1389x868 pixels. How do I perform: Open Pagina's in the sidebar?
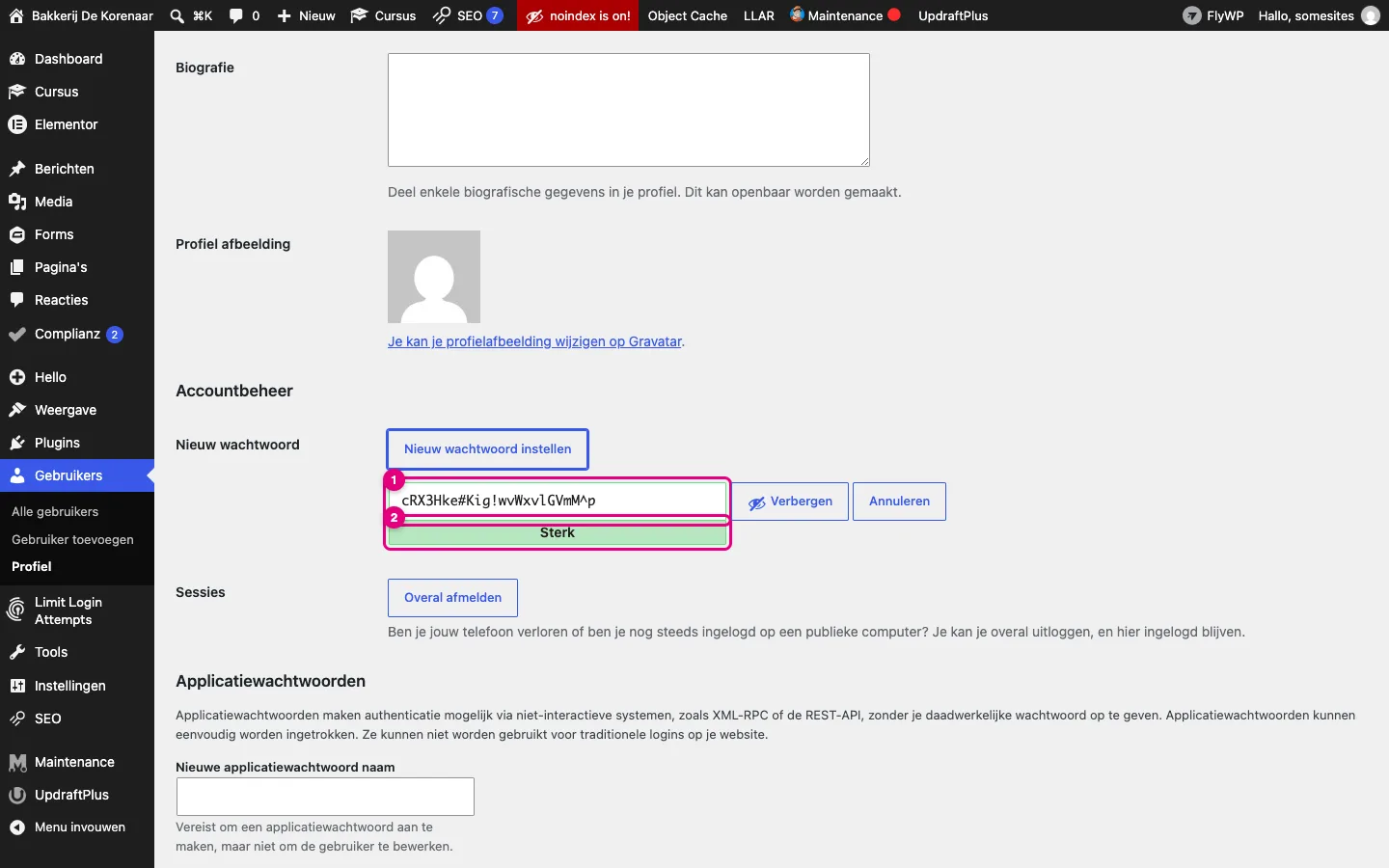pyautogui.click(x=77, y=267)
